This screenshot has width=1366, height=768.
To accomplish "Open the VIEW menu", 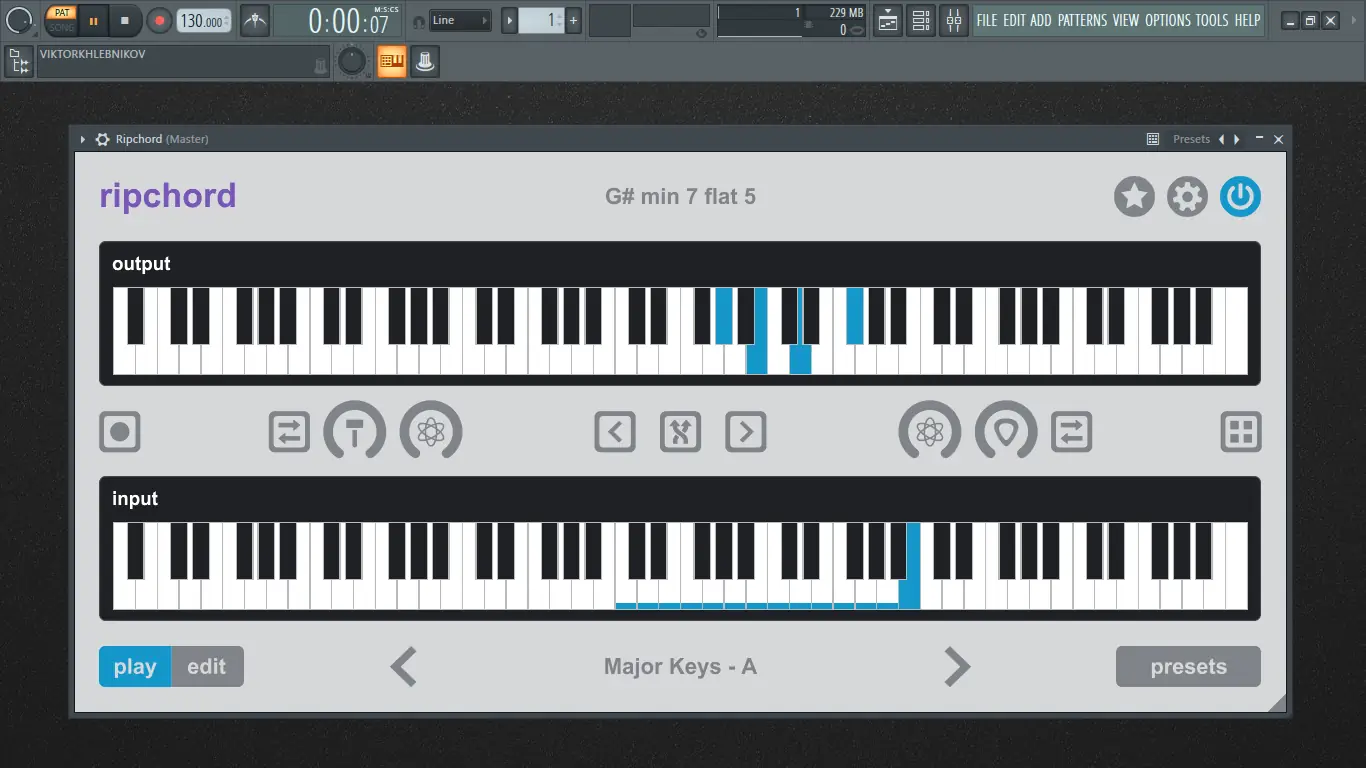I will 1126,20.
